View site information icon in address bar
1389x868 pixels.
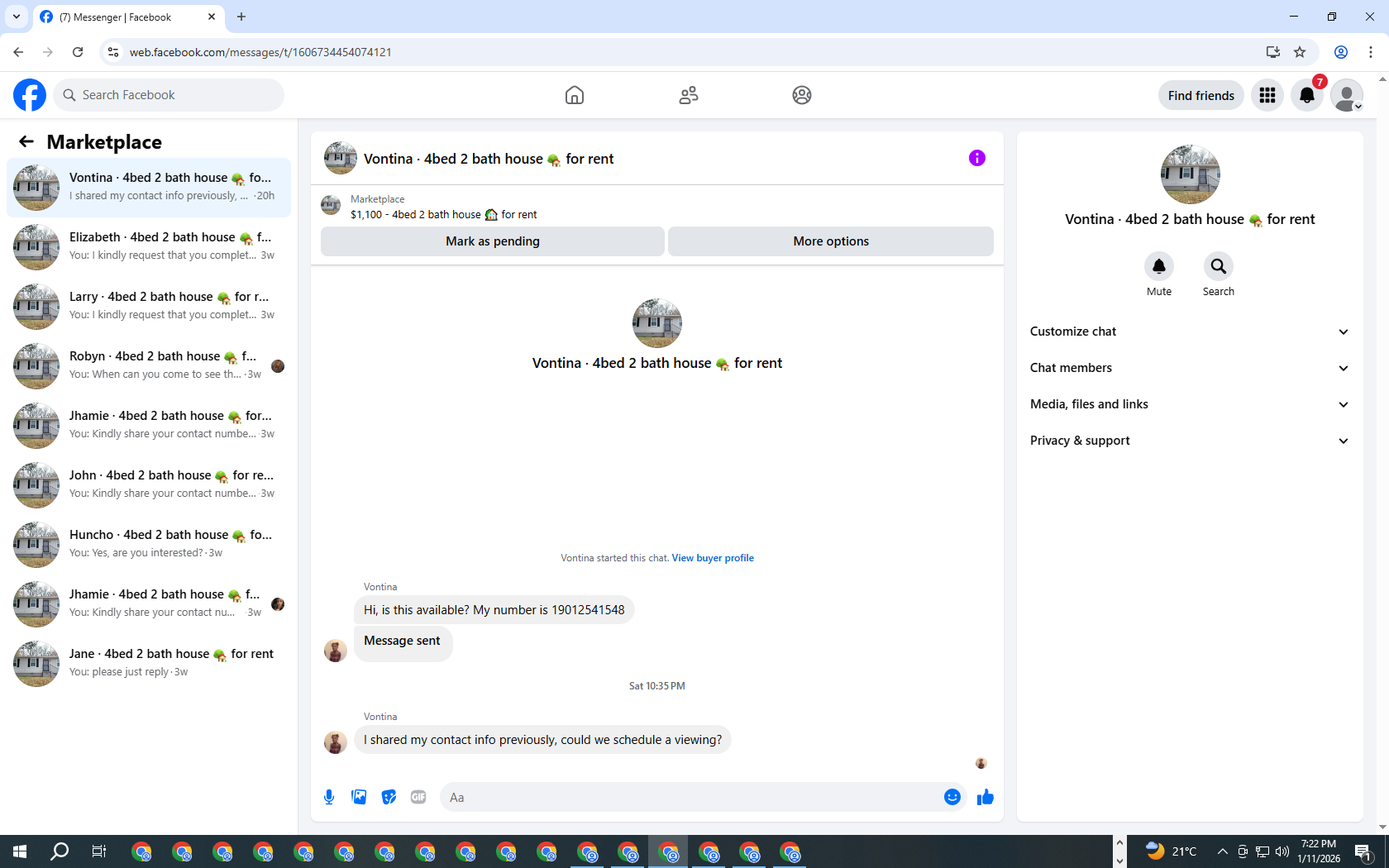coord(113,52)
